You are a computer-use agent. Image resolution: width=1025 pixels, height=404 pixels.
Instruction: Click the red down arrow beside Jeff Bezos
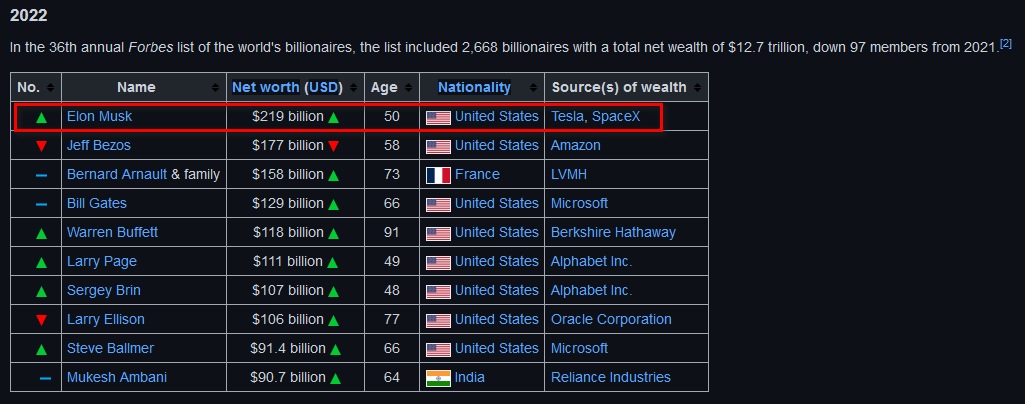click(41, 146)
